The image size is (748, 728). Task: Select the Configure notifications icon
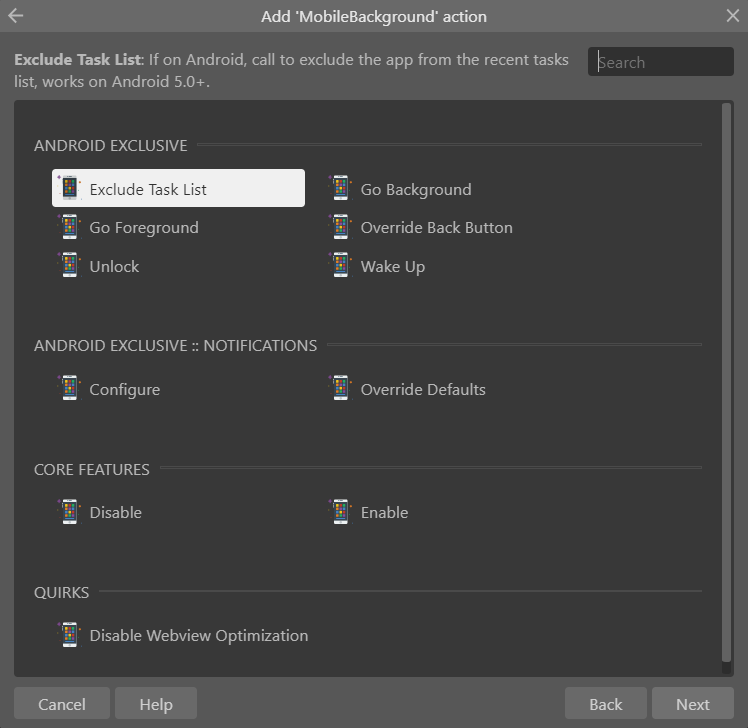[70, 388]
